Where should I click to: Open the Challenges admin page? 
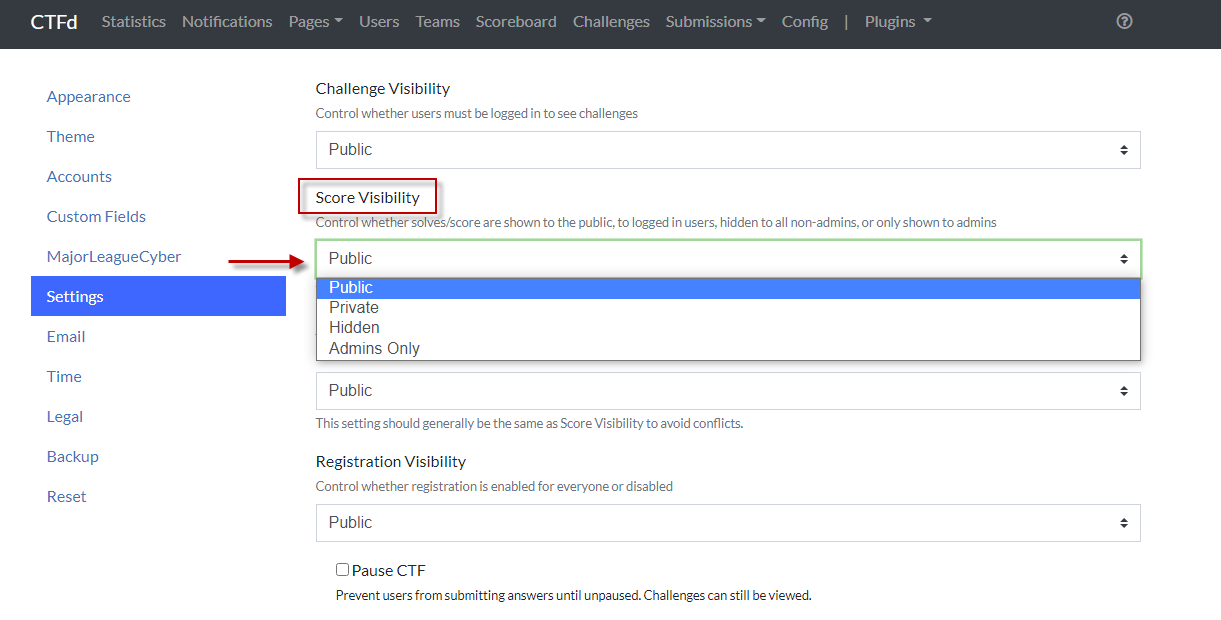[x=611, y=21]
